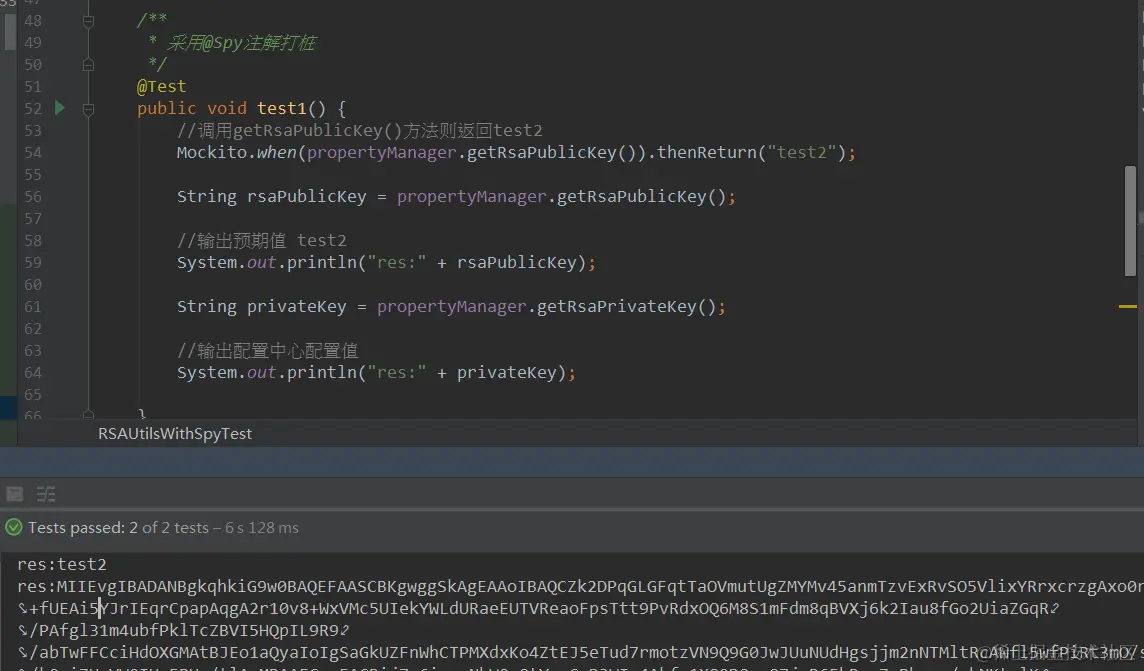Click the console layout icon in test toolbar
This screenshot has width=1144, height=671.
[x=15, y=494]
